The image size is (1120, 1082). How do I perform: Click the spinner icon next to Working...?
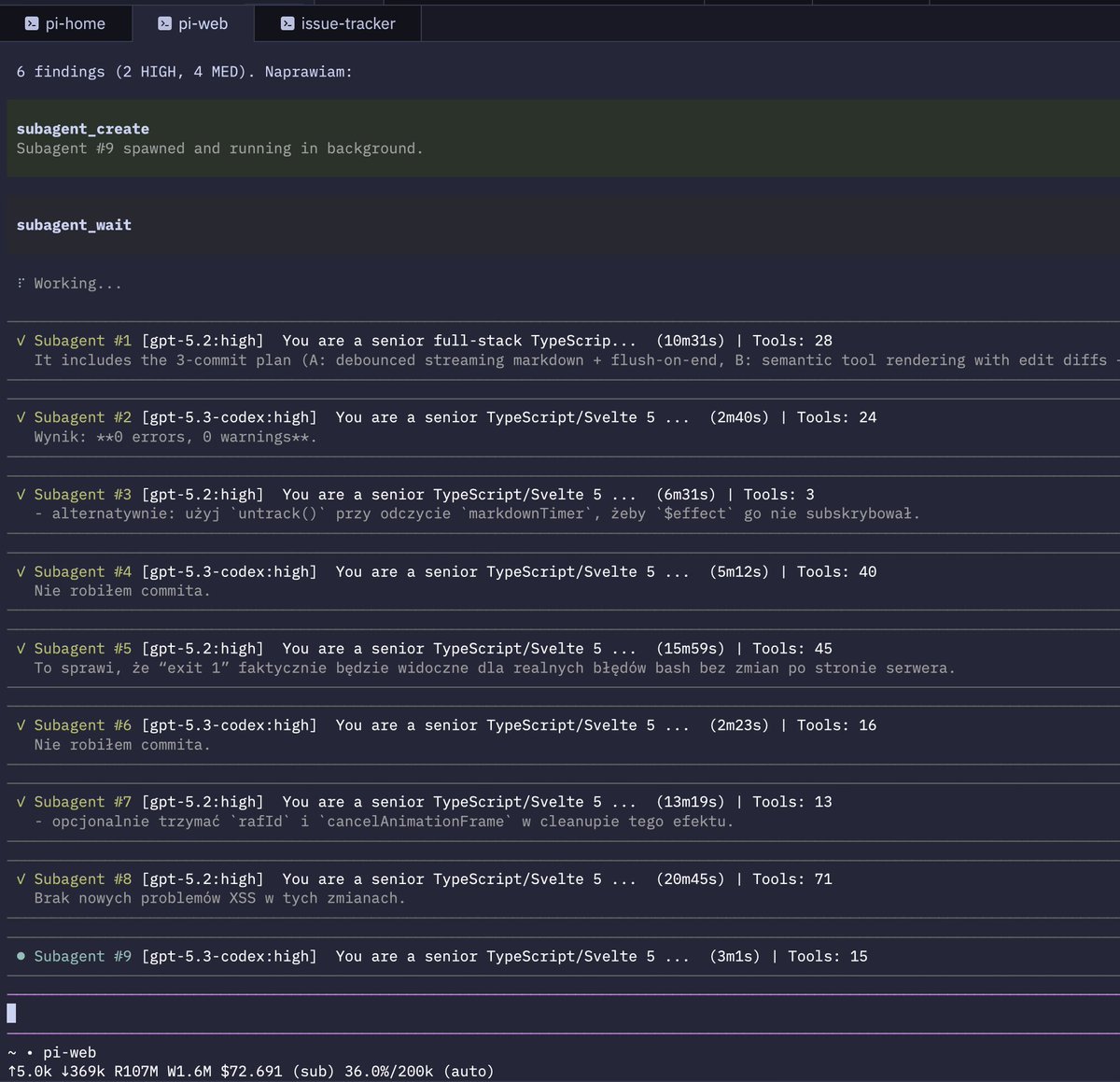coord(21,283)
